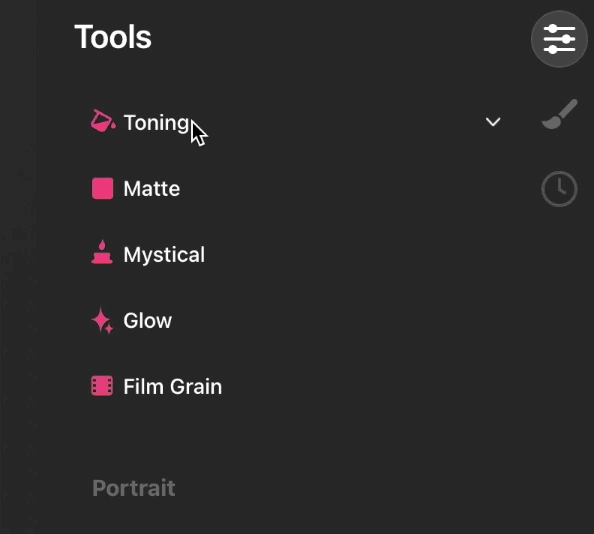Select the Mystical tool
This screenshot has width=594, height=534.
(297, 254)
